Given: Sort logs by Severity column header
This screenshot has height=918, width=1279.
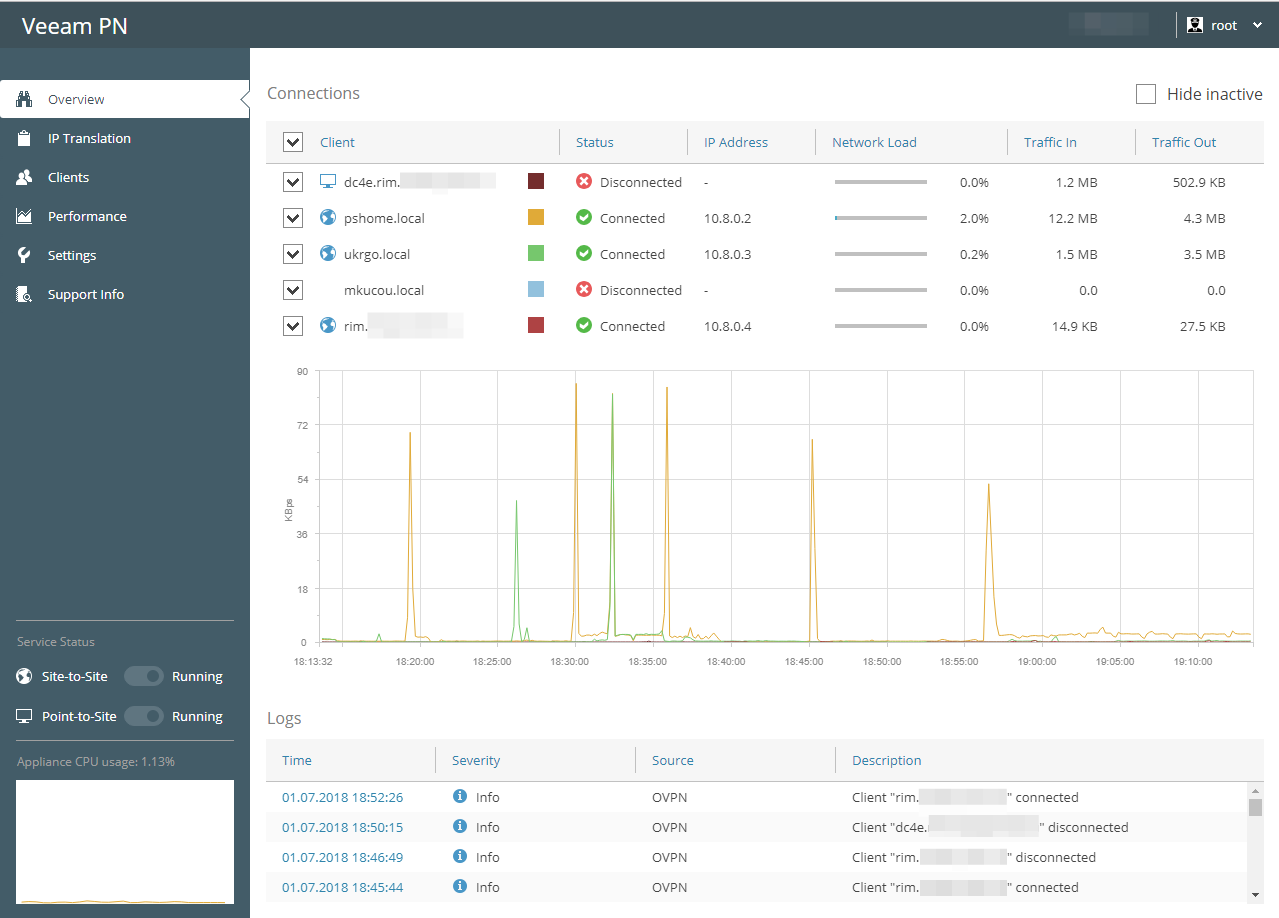Looking at the screenshot, I should tap(476, 760).
